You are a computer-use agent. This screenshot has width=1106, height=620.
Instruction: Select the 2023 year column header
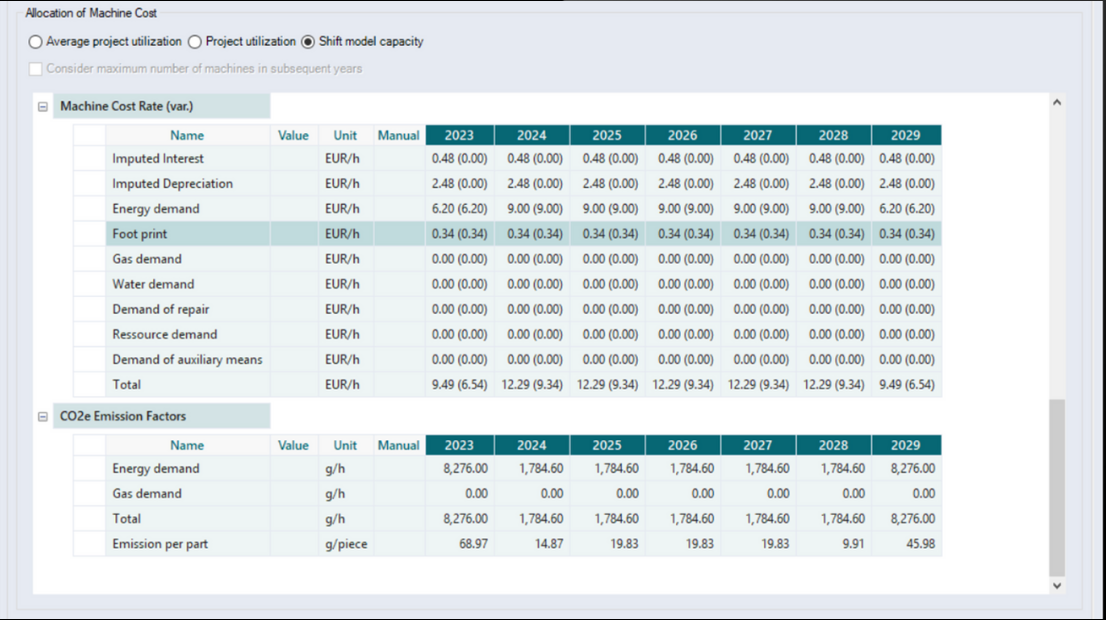tap(459, 134)
